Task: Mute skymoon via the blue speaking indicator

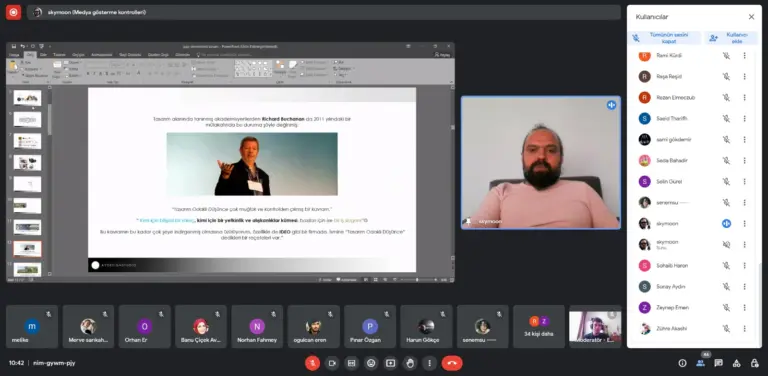Action: point(726,223)
